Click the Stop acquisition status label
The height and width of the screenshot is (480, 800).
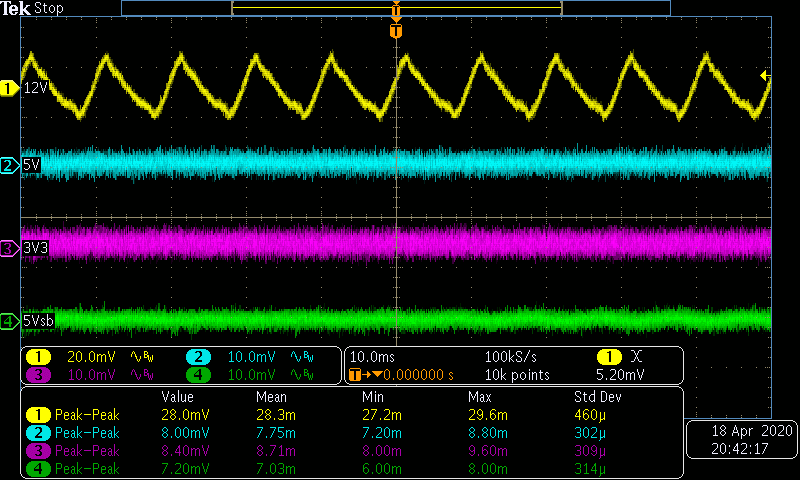tap(49, 8)
